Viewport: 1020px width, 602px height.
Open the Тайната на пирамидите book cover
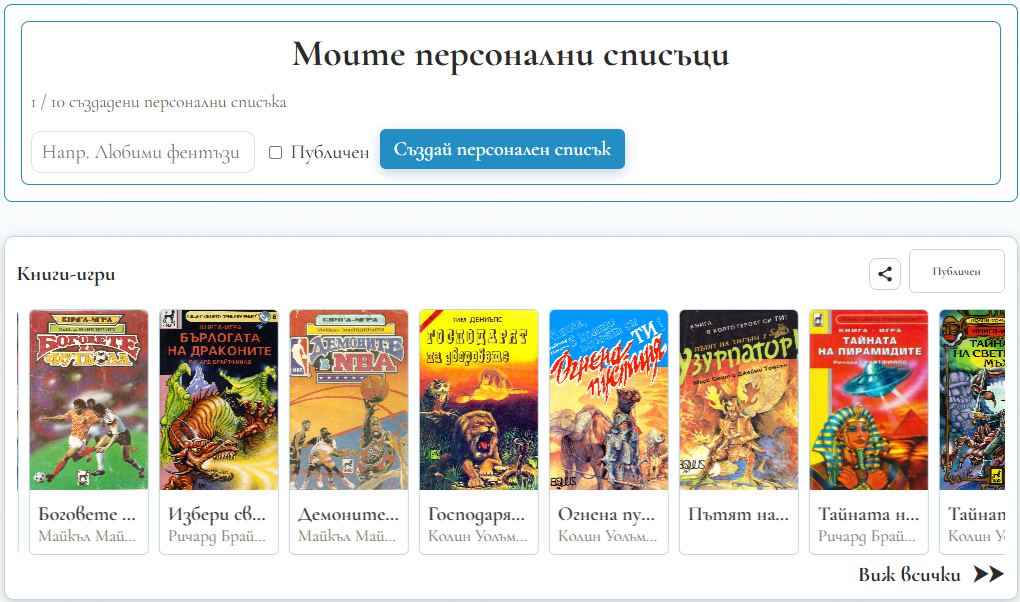tap(869, 400)
